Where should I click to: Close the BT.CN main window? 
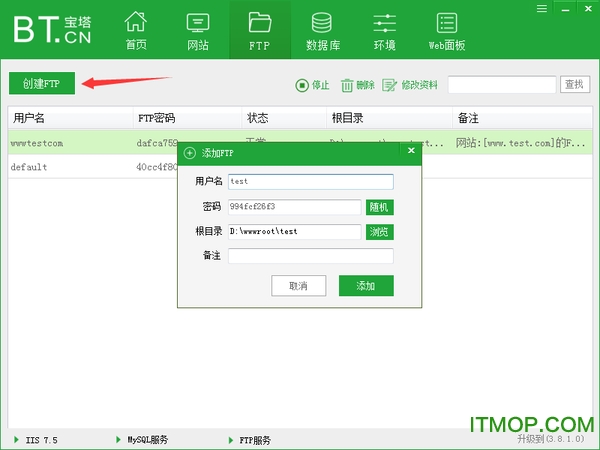tap(589, 8)
